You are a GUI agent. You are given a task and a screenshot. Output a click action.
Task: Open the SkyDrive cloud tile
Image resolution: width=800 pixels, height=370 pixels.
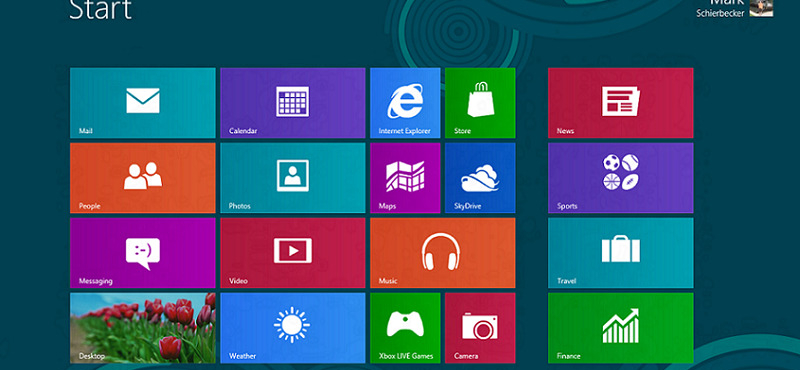tap(480, 178)
